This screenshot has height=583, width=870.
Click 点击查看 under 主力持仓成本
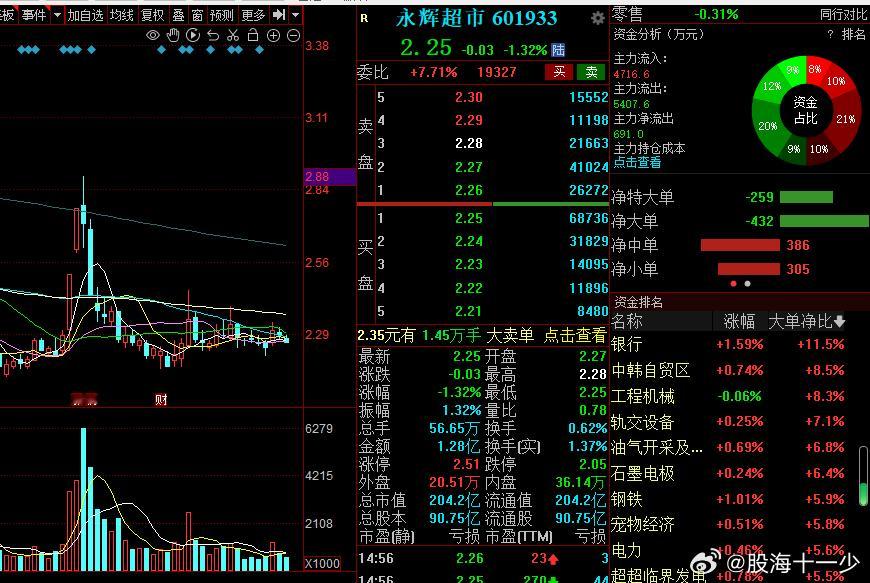pyautogui.click(x=637, y=163)
